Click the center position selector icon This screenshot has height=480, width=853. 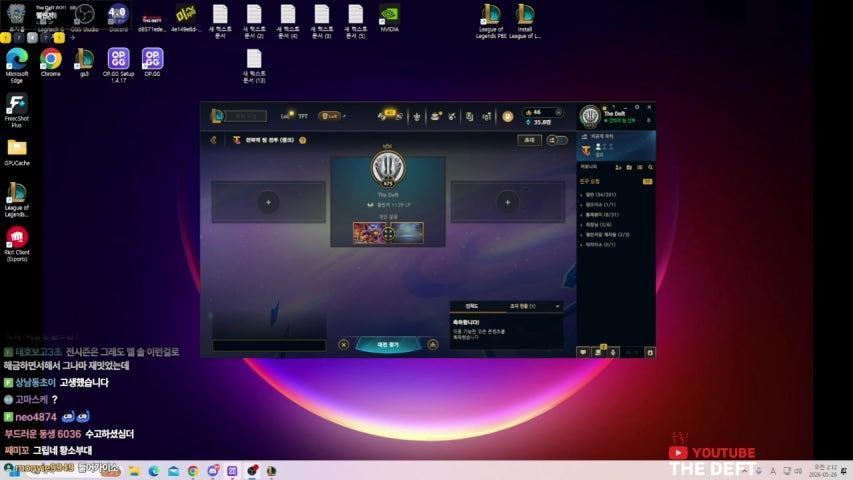click(x=388, y=233)
